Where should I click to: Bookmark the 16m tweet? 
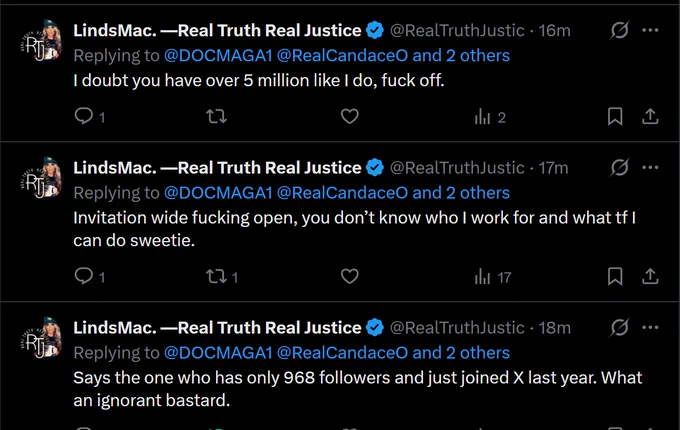(615, 116)
